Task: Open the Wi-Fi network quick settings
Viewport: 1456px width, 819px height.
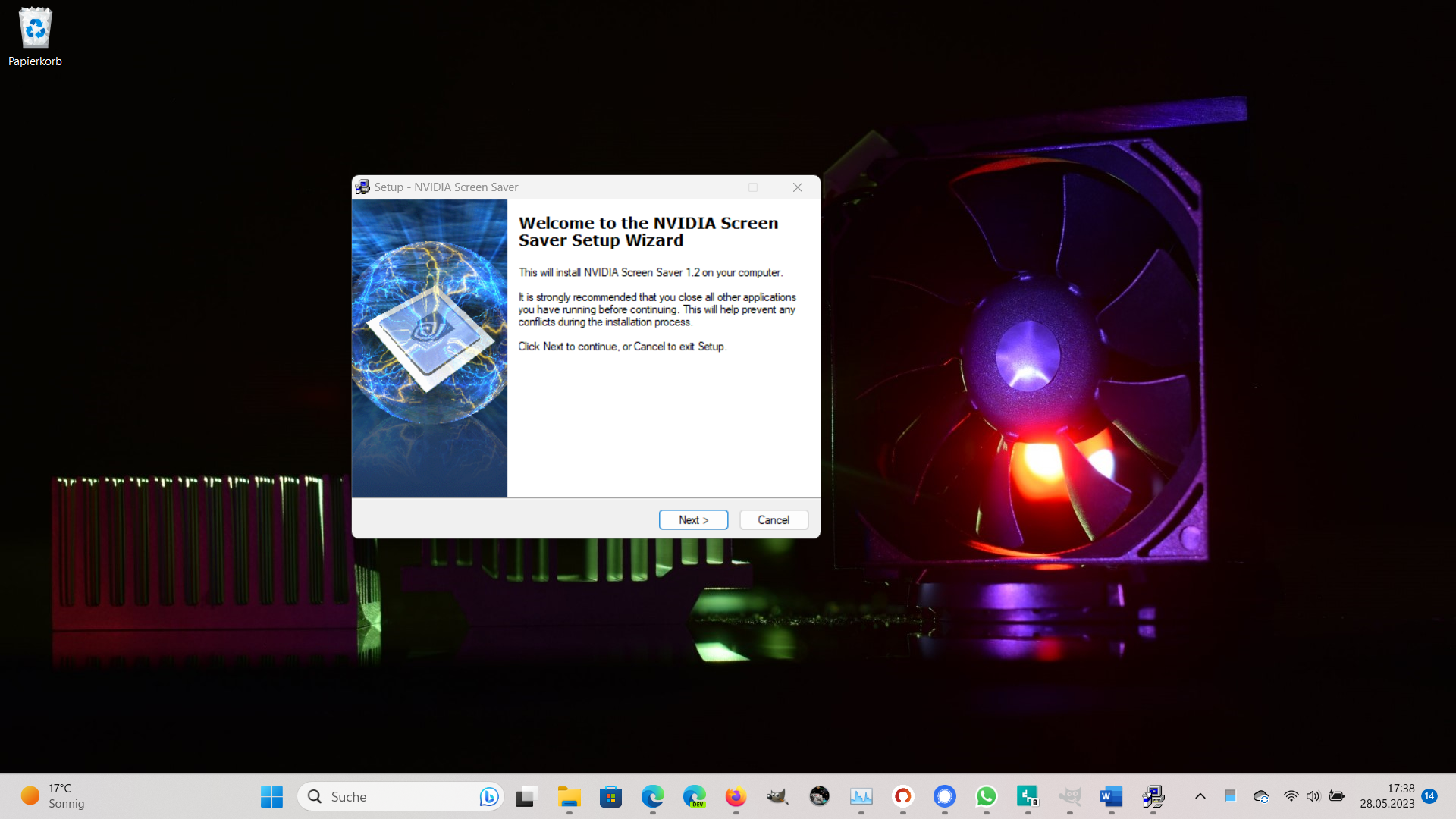Action: click(1291, 796)
